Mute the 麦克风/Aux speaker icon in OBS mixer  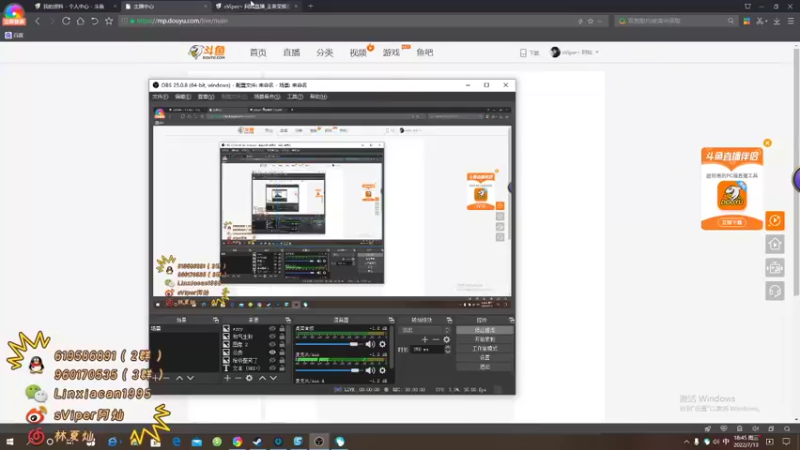coord(370,370)
